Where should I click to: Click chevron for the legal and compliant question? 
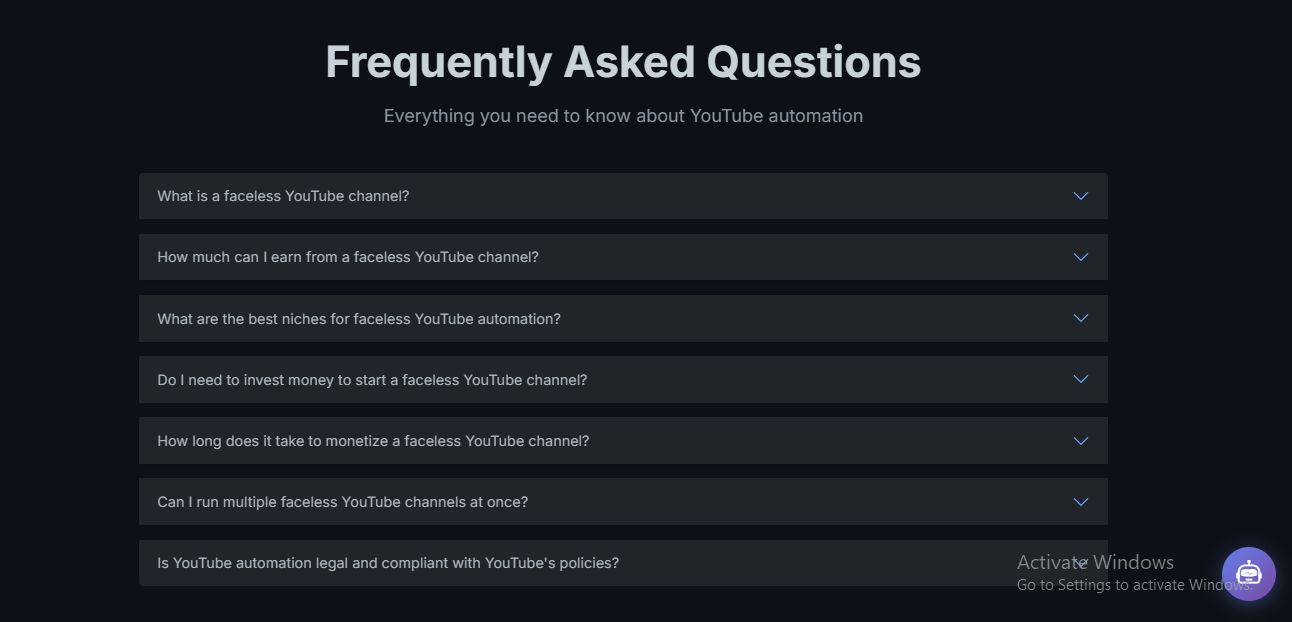pyautogui.click(x=1080, y=563)
